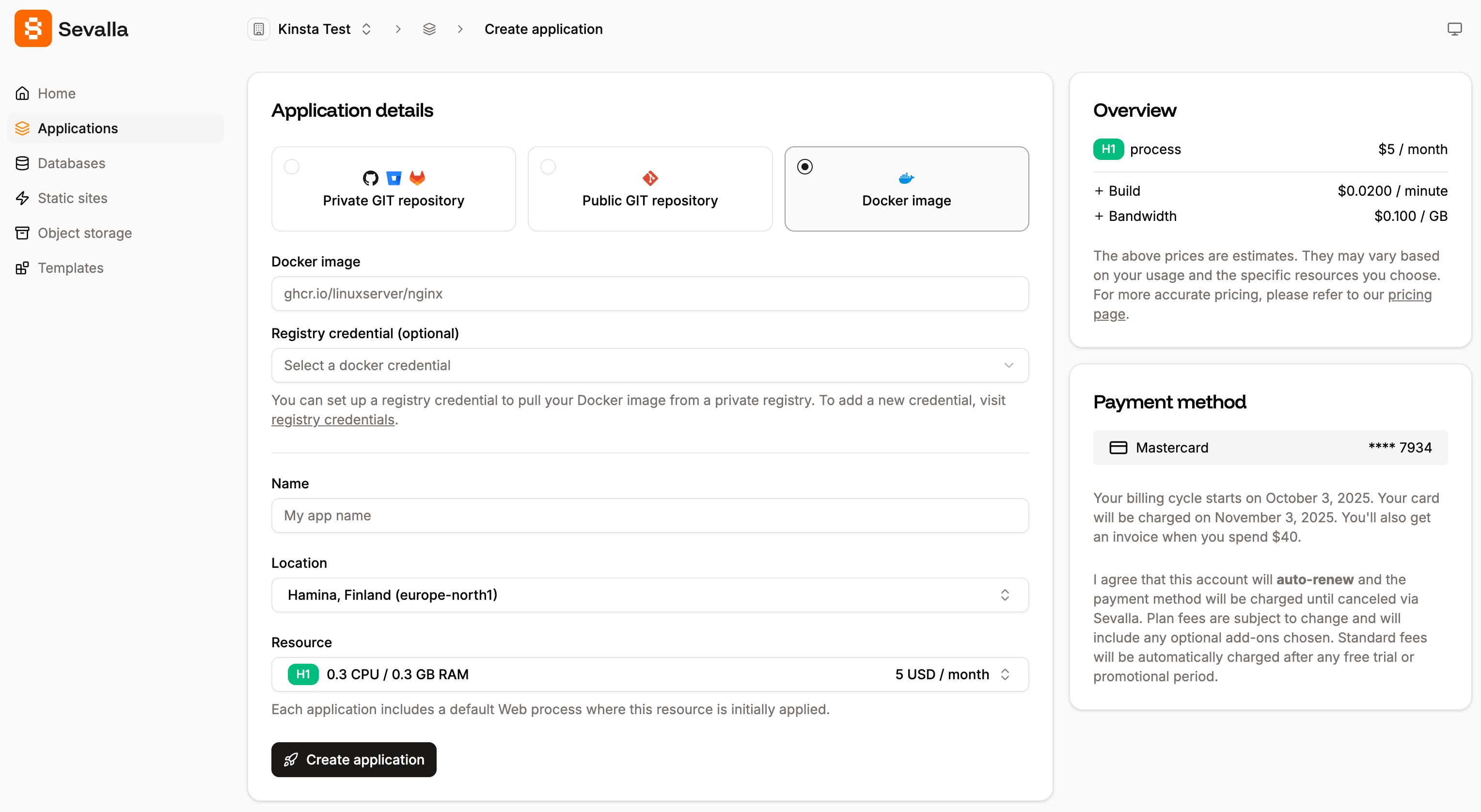Select the Object storage icon
The height and width of the screenshot is (812, 1481).
[22, 233]
